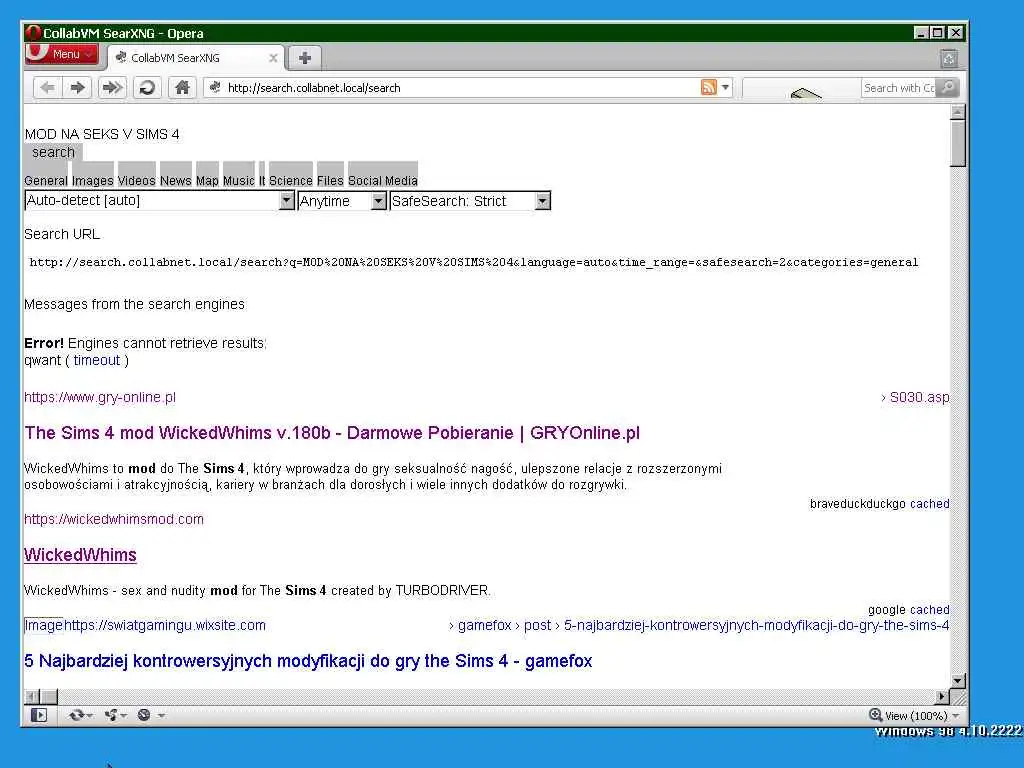Switch to the General category
Image resolution: width=1024 pixels, height=768 pixels.
pyautogui.click(x=46, y=180)
